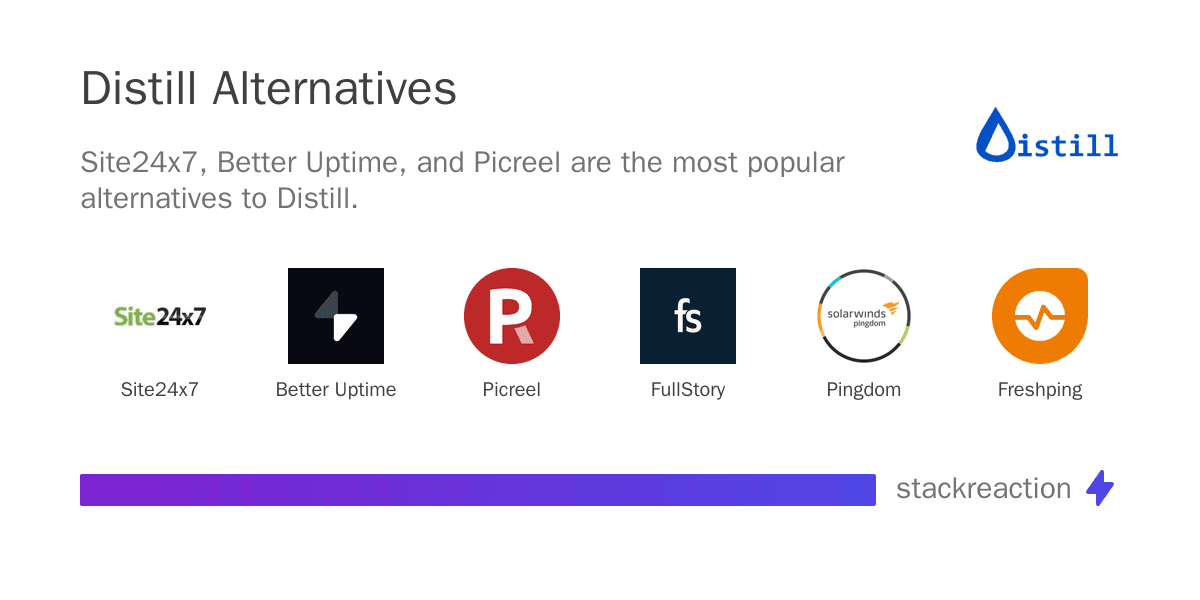
Task: Select the Better Uptime lightning logo
Action: click(336, 316)
